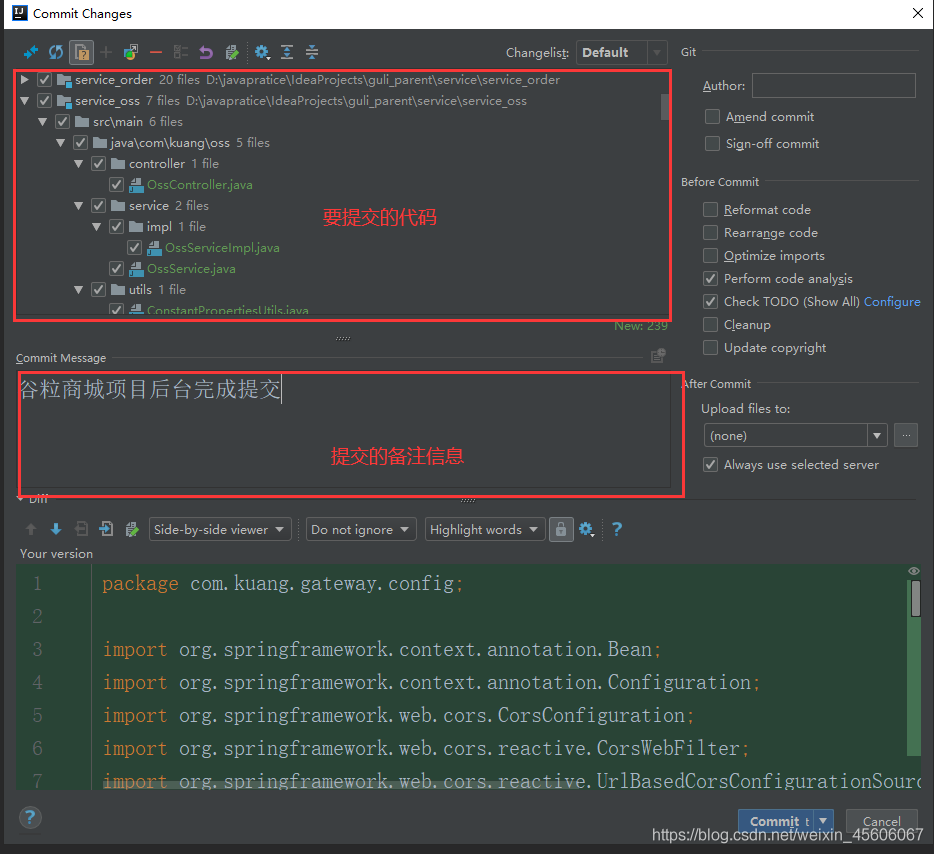Click the compare next file icon in diff toolbar
The image size is (934, 854).
[x=107, y=529]
